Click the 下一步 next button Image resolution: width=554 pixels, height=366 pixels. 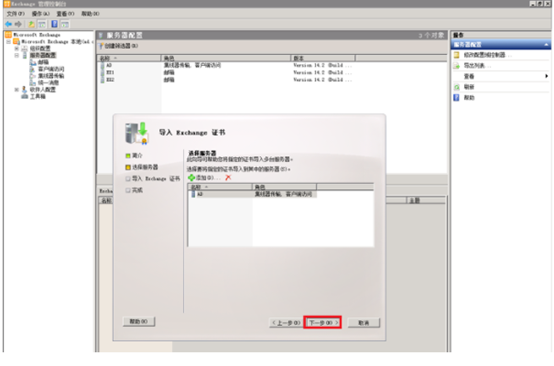(x=323, y=323)
